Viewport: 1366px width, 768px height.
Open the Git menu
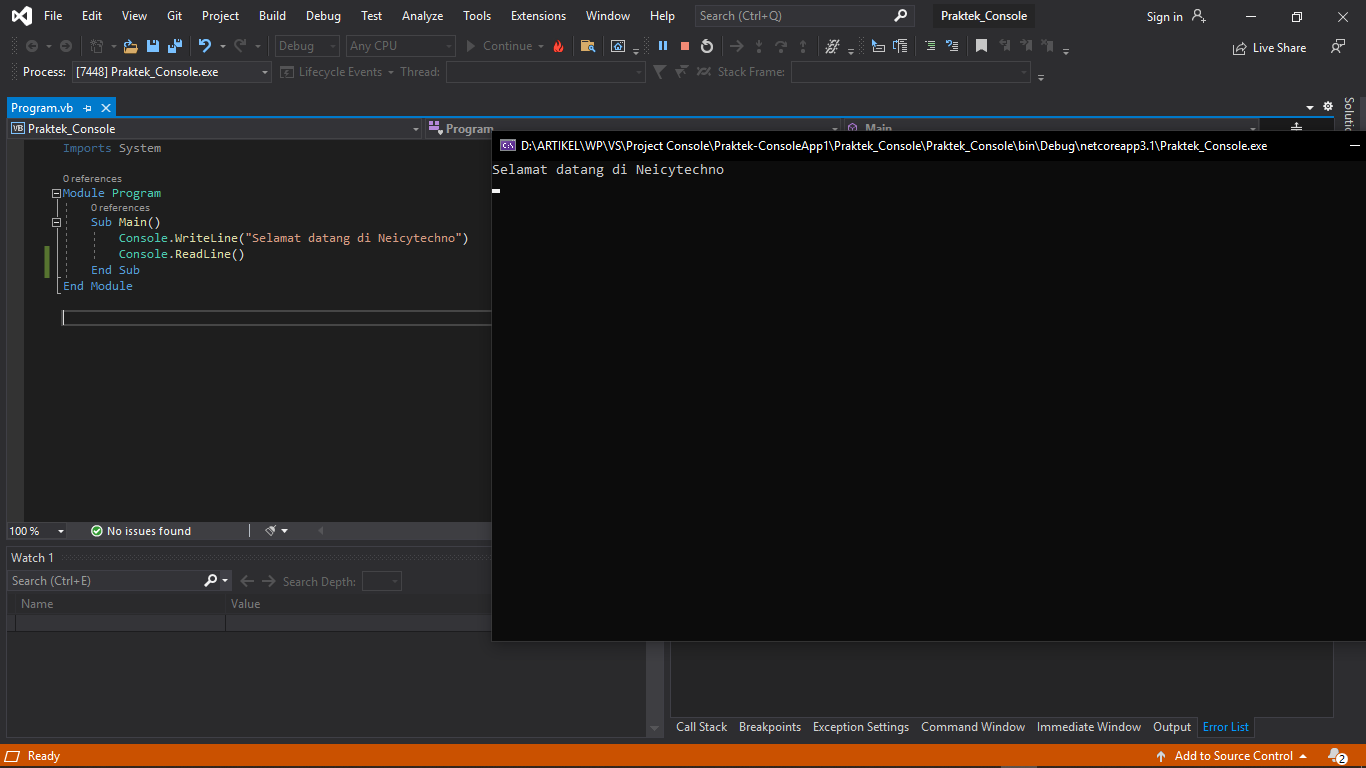(x=175, y=16)
